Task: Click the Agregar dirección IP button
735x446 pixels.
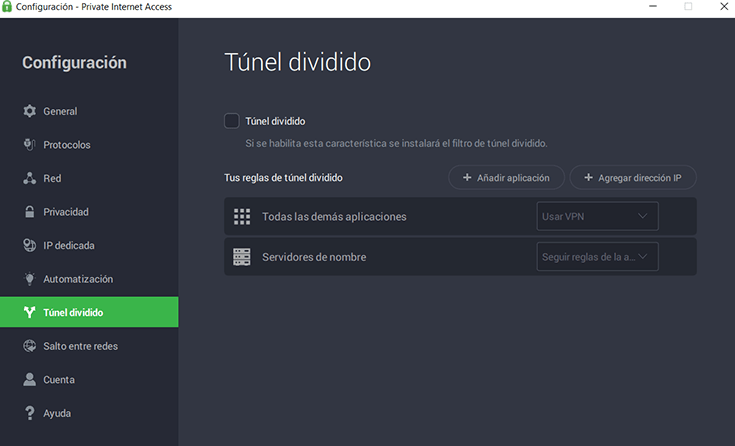Action: (633, 177)
